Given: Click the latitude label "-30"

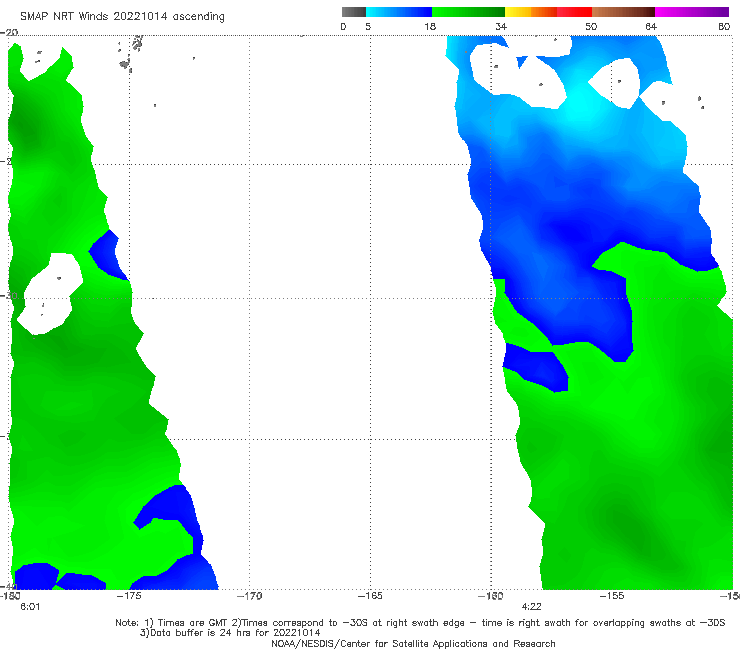Looking at the screenshot, I should pos(9,296).
